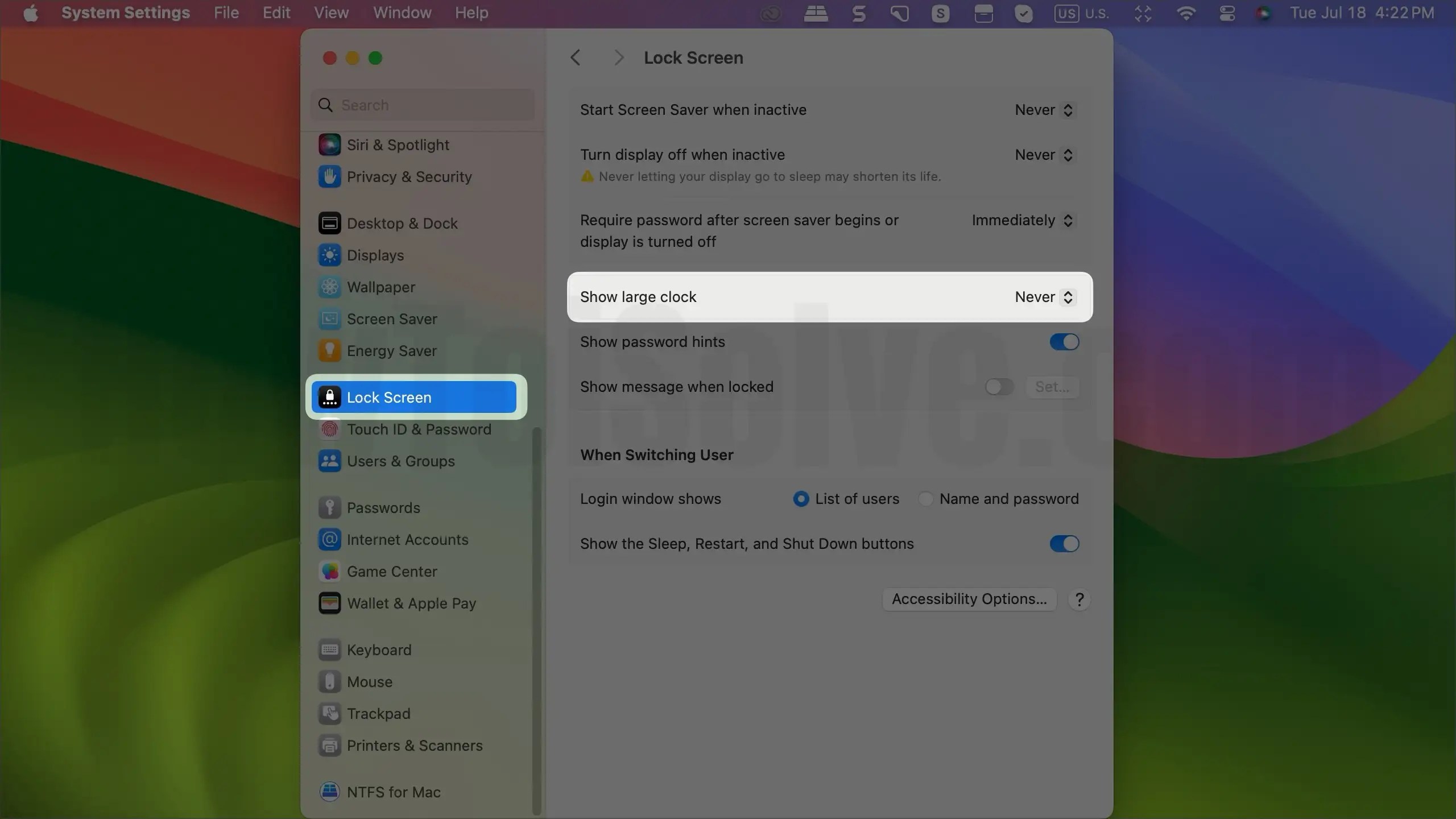Change Start Screen Saver when inactive setting

(1042, 109)
